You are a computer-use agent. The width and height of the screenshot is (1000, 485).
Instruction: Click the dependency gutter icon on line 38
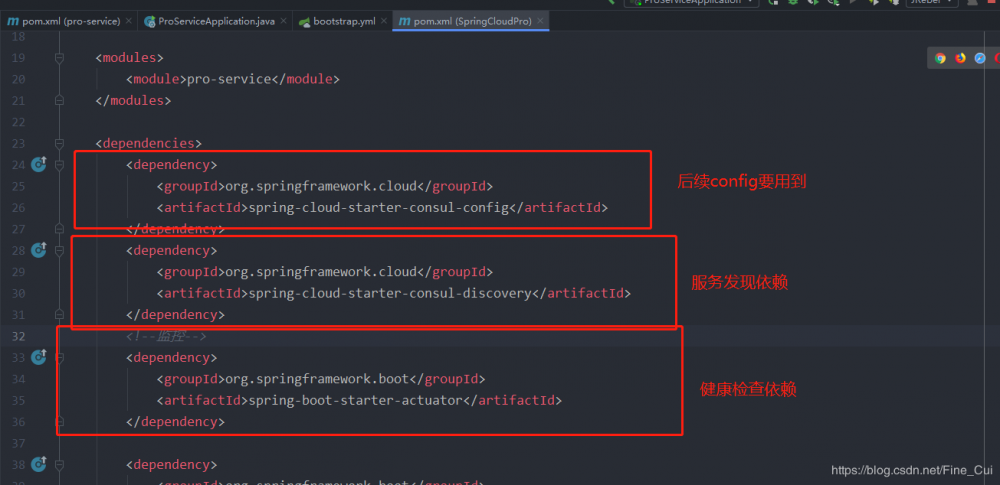(x=39, y=464)
